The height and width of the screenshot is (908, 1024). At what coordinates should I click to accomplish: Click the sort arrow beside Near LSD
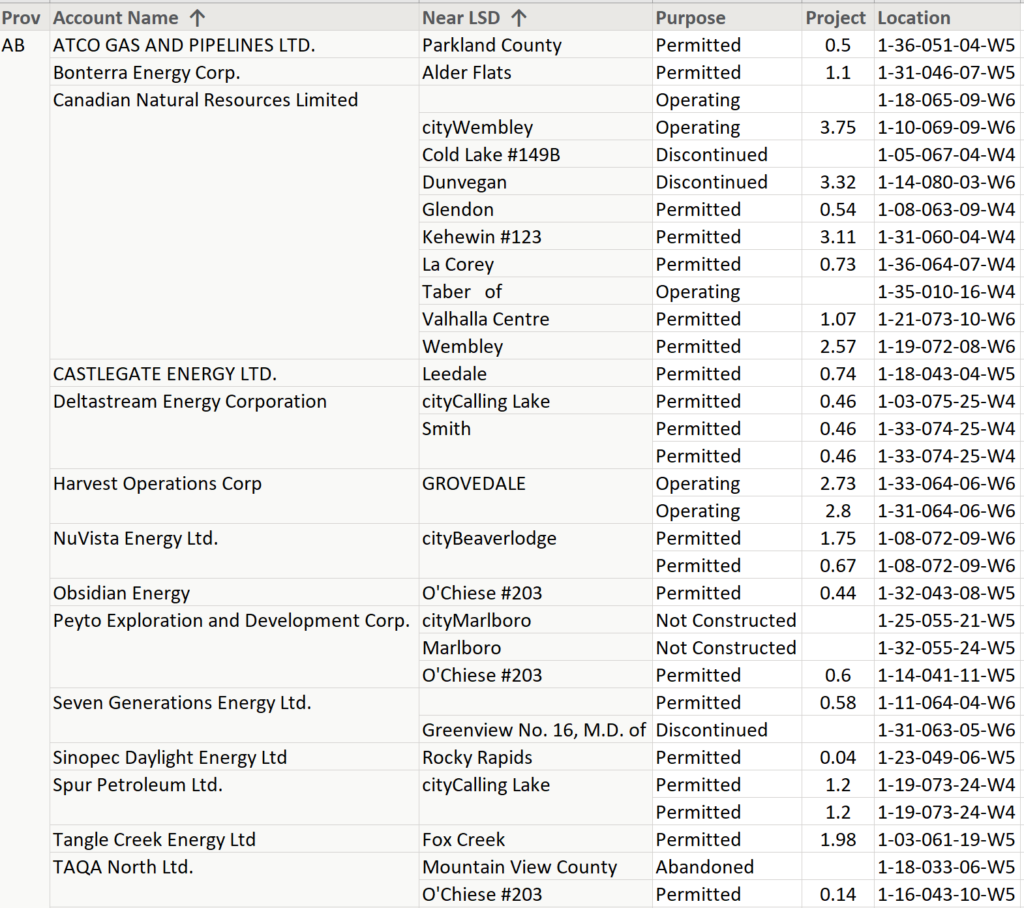(519, 18)
